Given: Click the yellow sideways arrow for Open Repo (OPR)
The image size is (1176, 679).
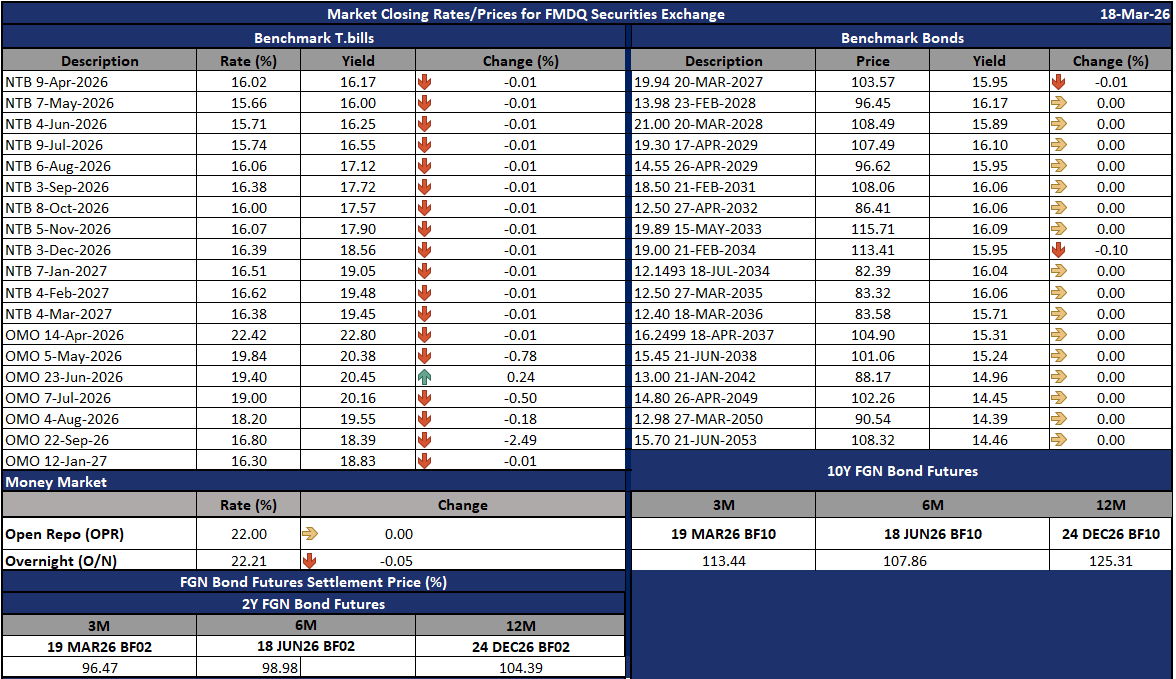Looking at the screenshot, I should (310, 533).
